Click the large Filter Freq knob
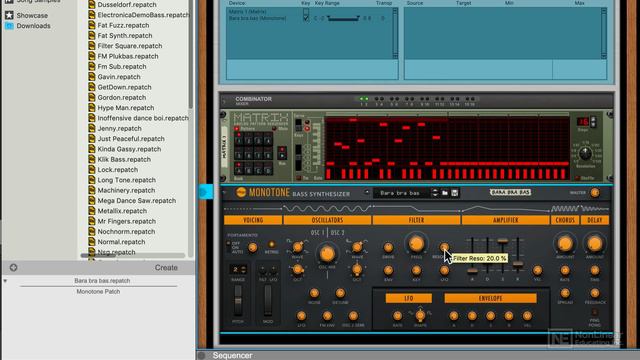This screenshot has width=640, height=360. coord(416,244)
